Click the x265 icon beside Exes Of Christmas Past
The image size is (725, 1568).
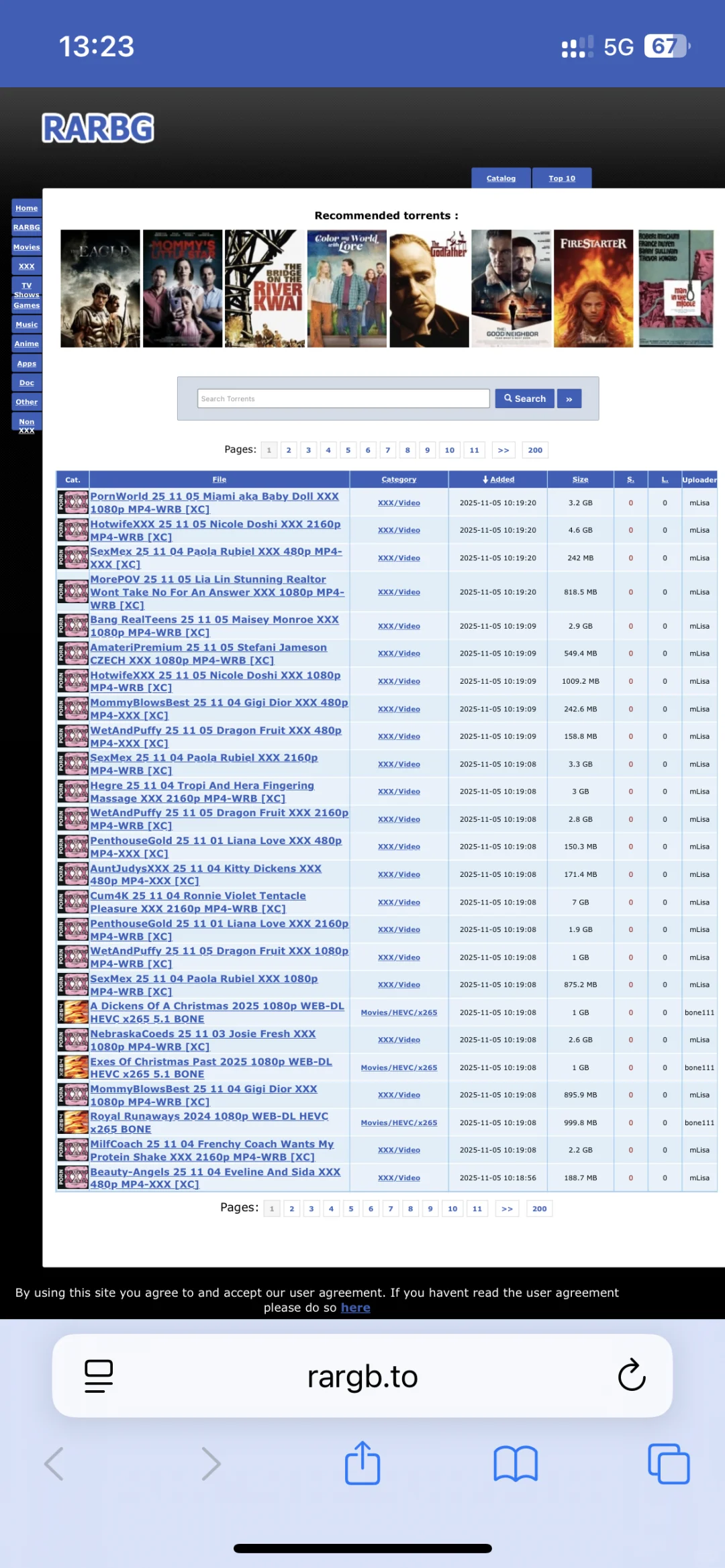tap(73, 1067)
